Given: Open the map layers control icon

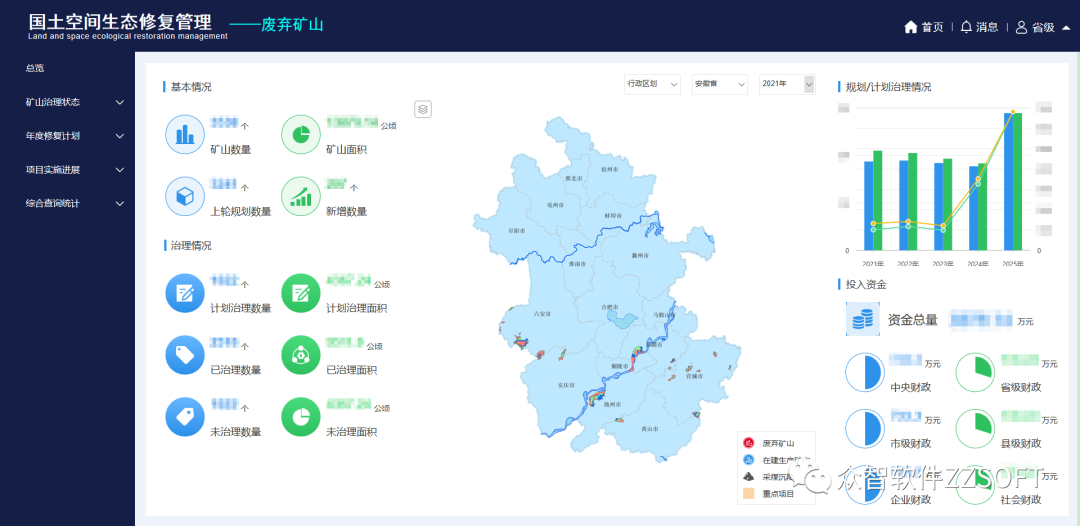Looking at the screenshot, I should (x=423, y=109).
